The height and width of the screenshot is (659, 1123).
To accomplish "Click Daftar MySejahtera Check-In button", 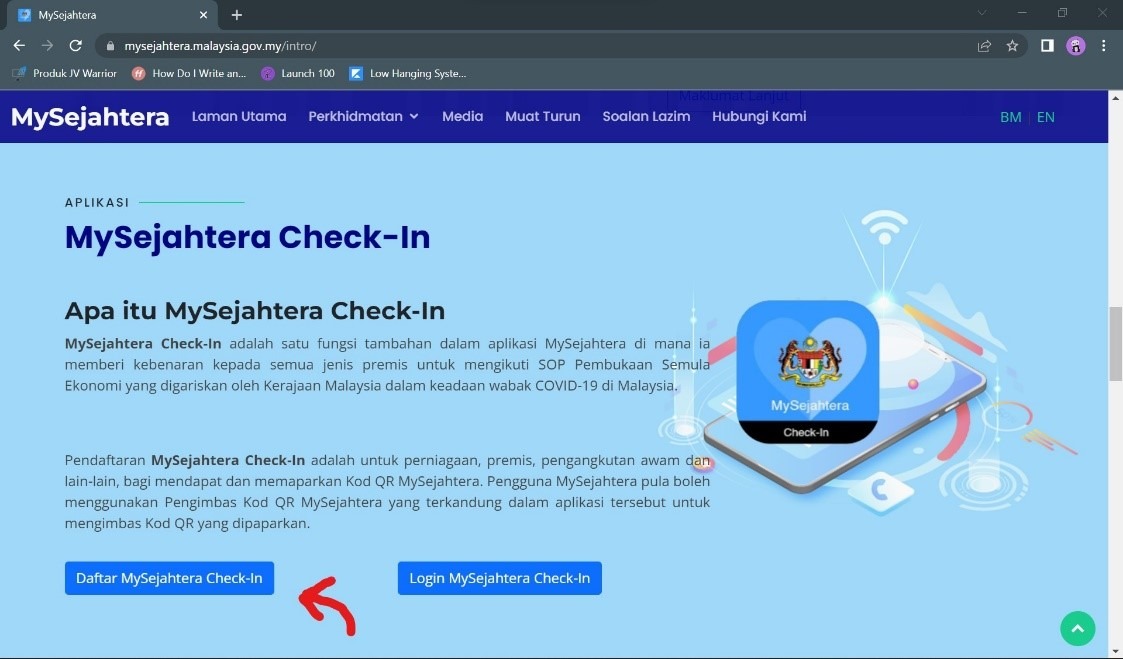I will [x=170, y=578].
